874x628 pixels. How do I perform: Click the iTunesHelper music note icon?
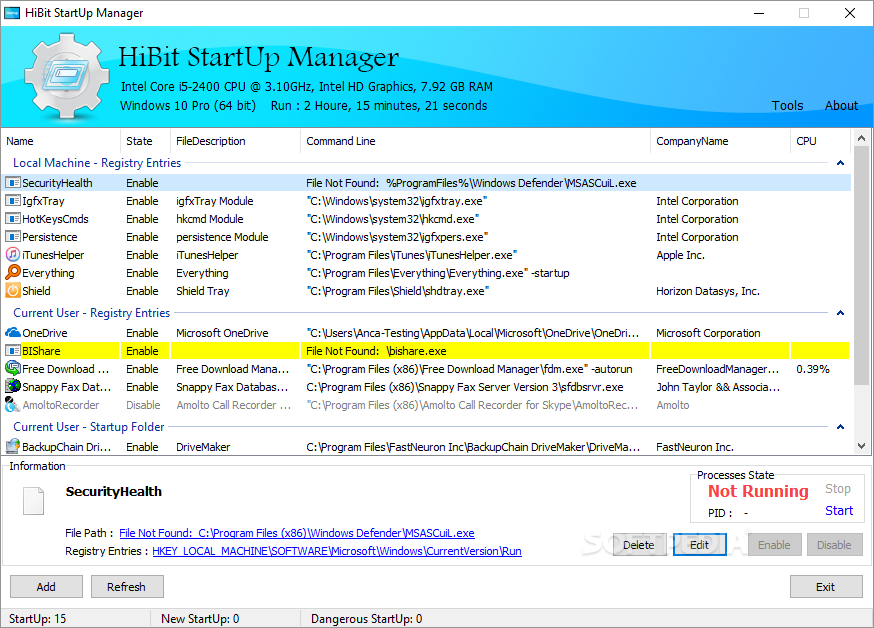13,255
